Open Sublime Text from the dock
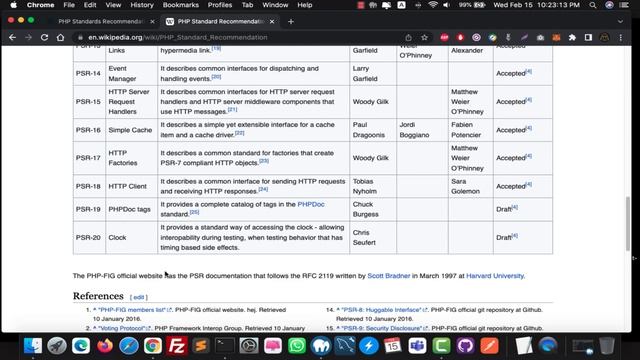Viewport: 640px width, 360px height. pyautogui.click(x=201, y=346)
